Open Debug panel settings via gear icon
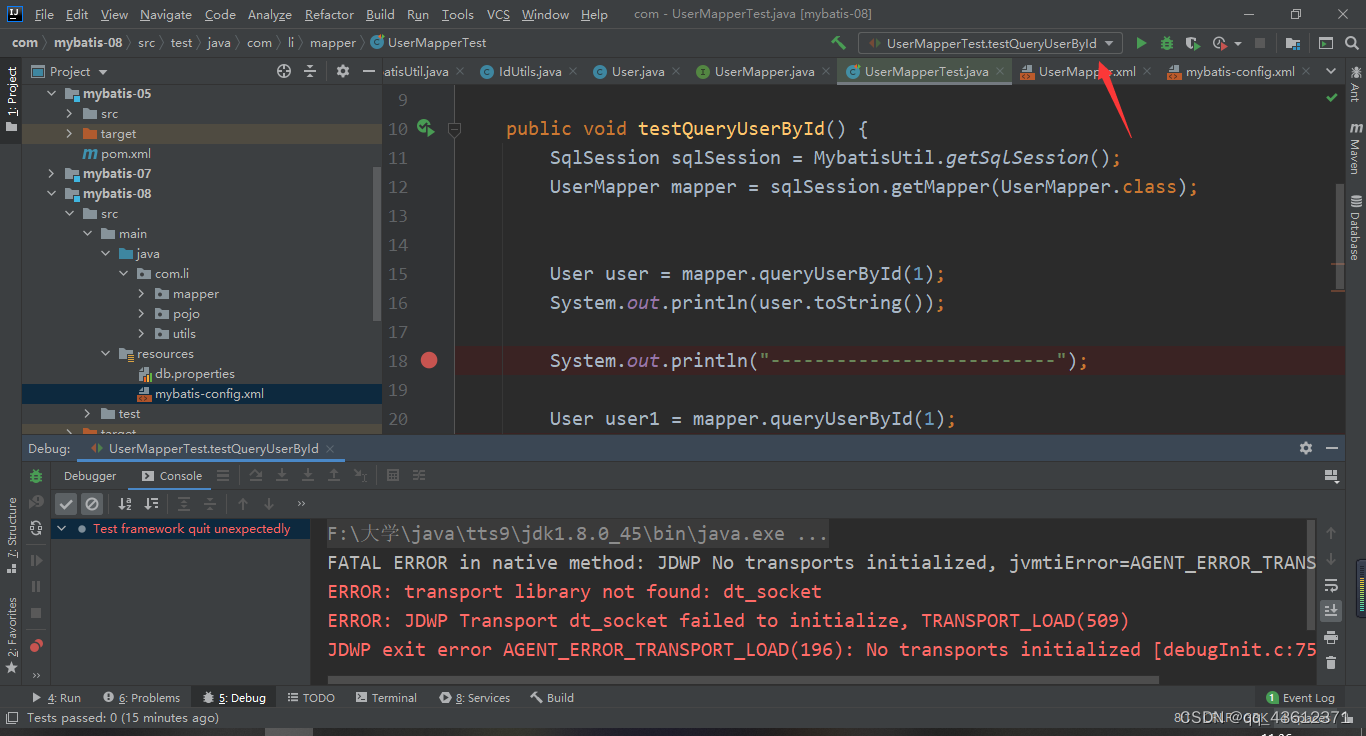Screen dimensions: 1366x736 (x=1306, y=448)
